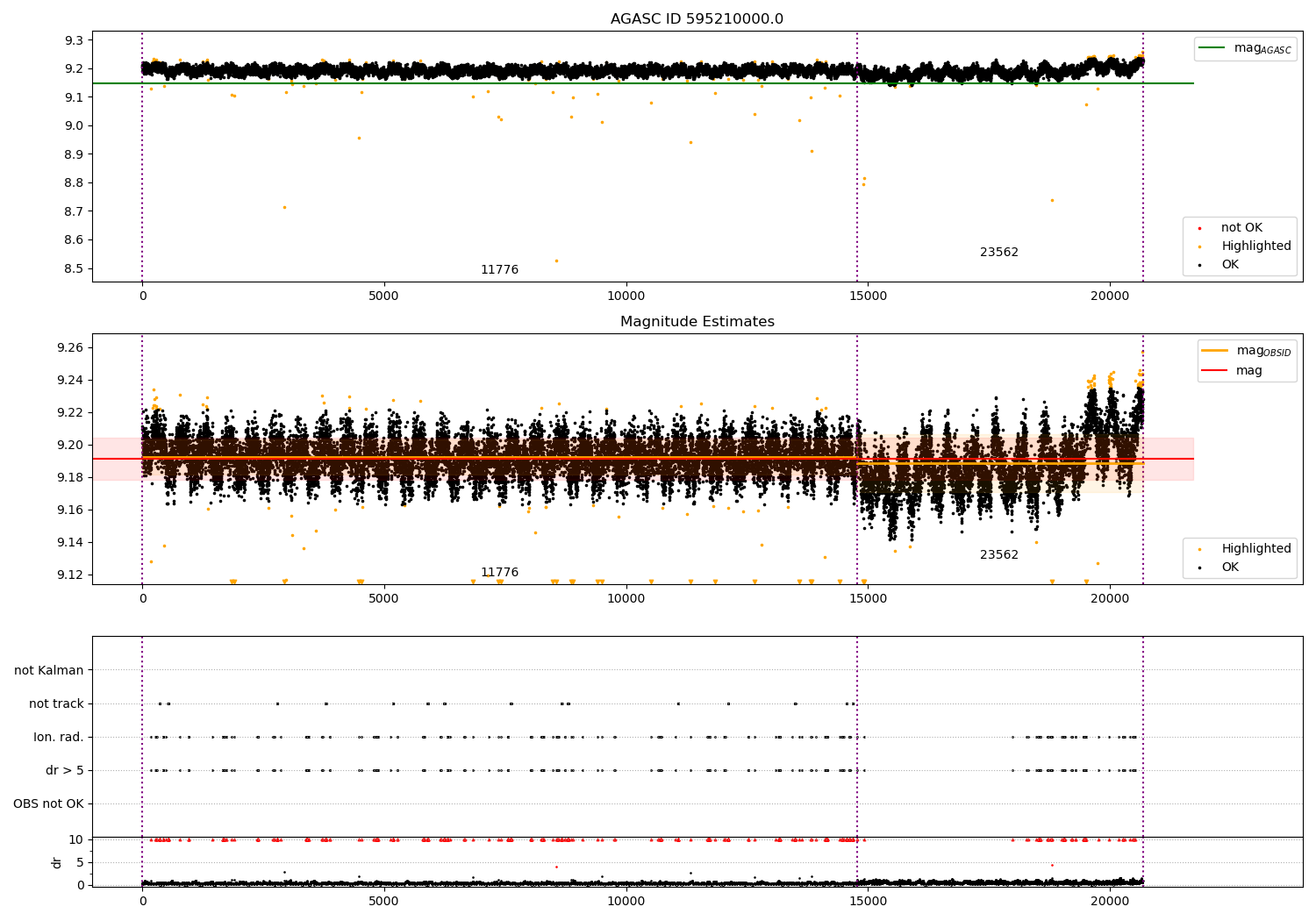
Task: Click "OK" entry below Highlighted in top legend
Action: coord(1220,265)
